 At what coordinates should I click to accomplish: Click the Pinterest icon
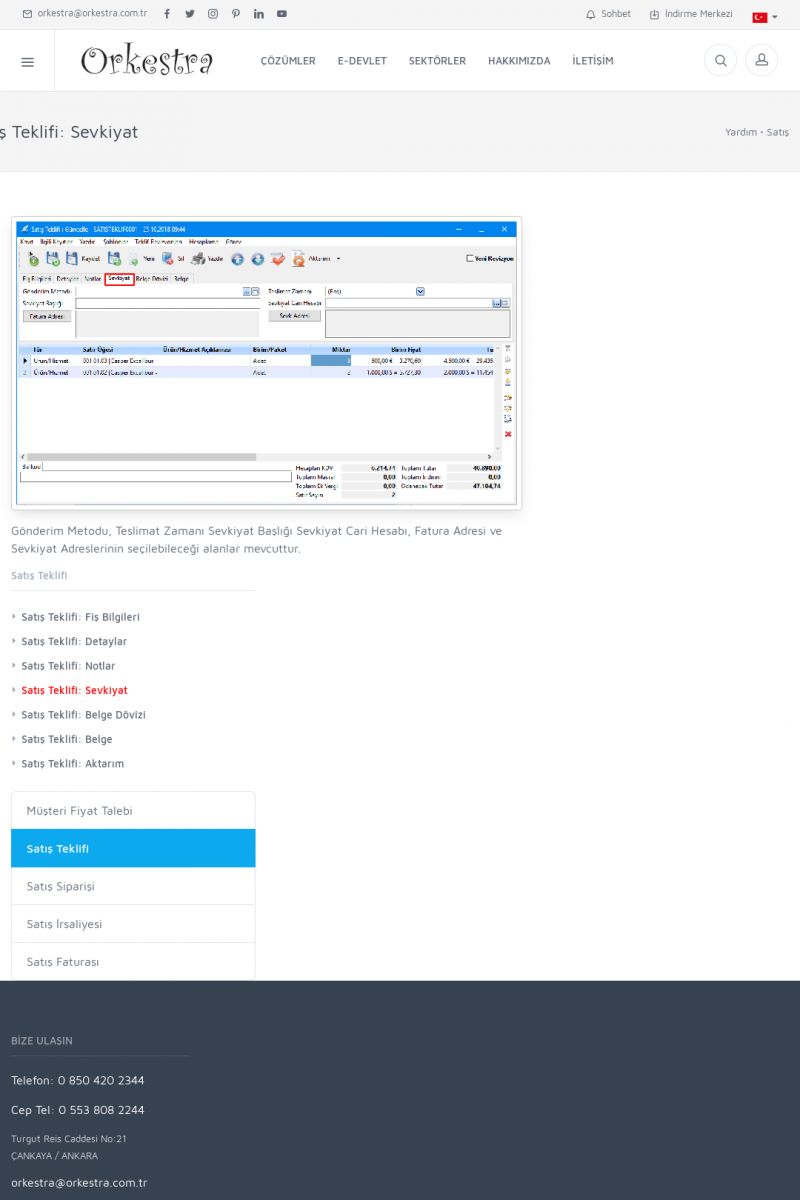click(x=236, y=14)
